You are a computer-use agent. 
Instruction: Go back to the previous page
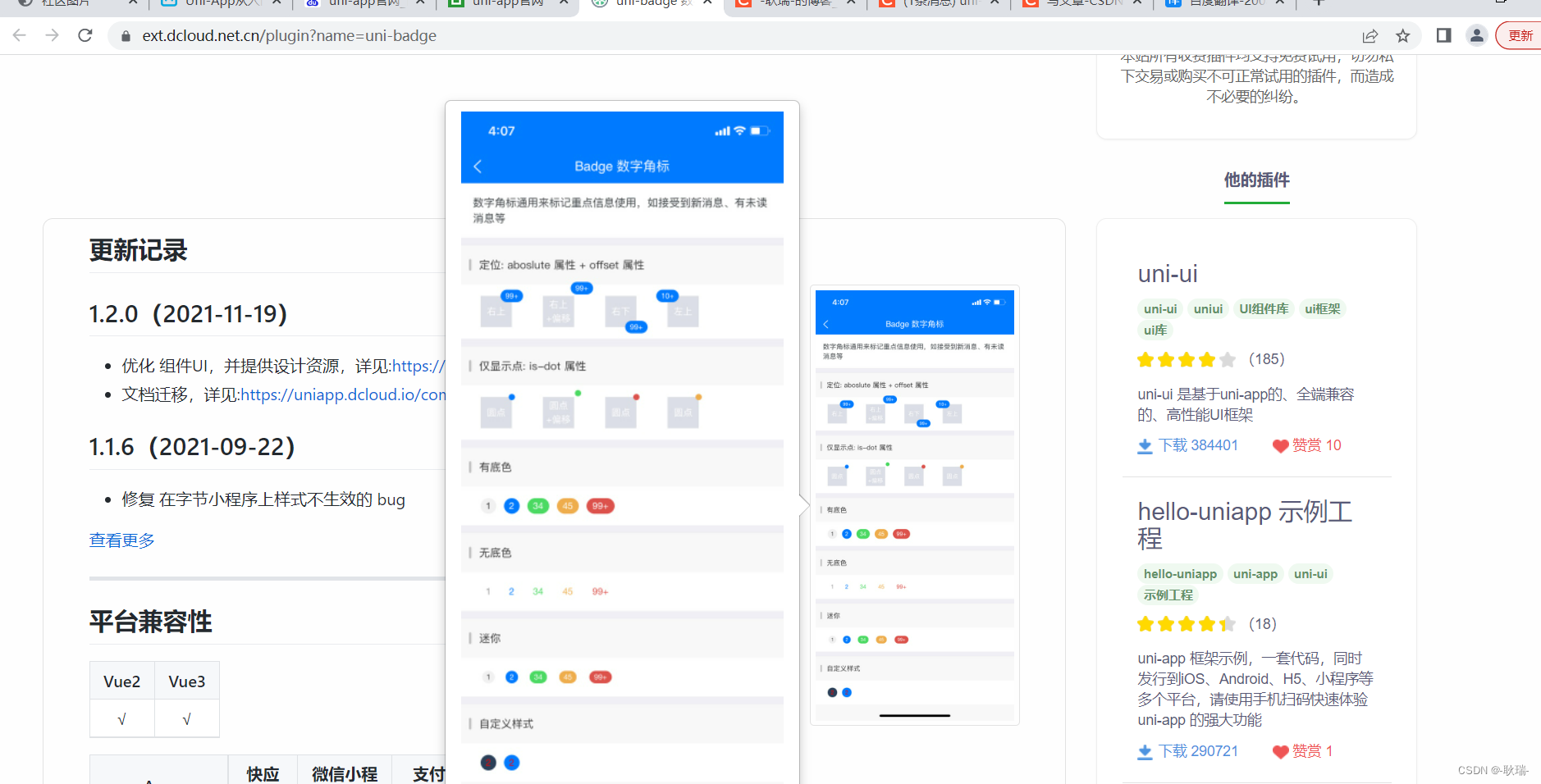tap(20, 35)
